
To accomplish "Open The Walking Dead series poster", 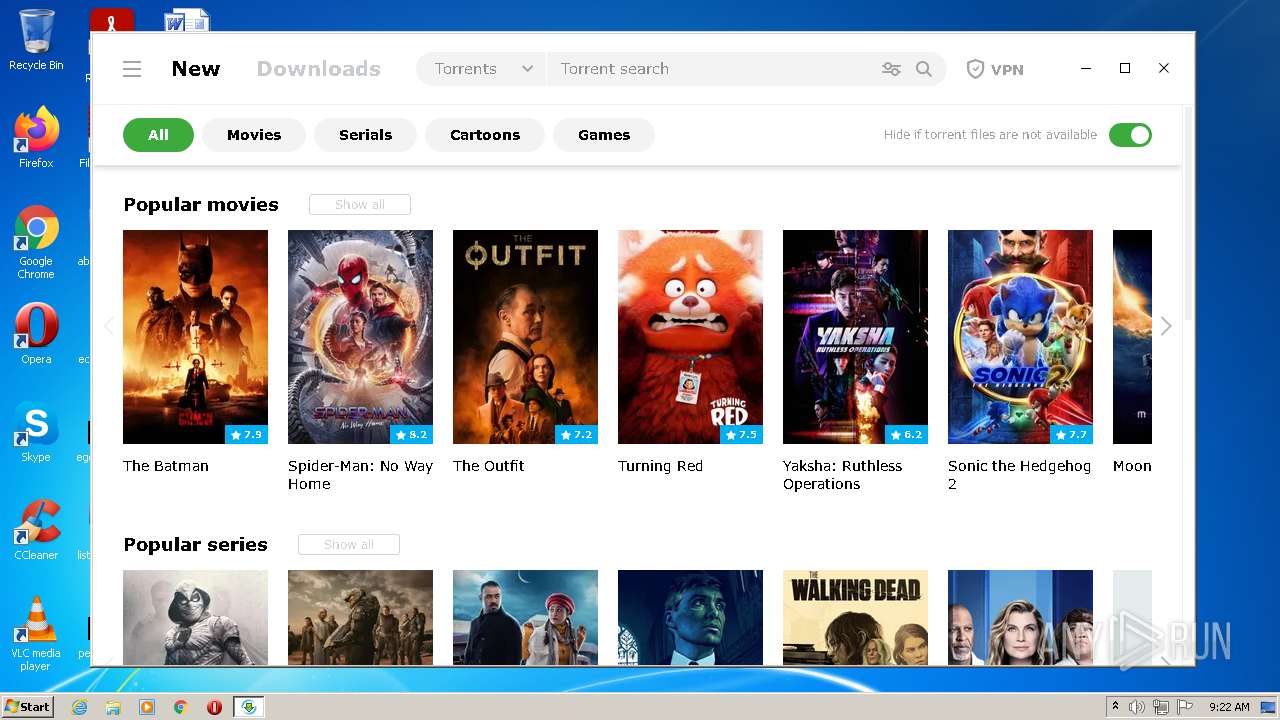I will (855, 617).
